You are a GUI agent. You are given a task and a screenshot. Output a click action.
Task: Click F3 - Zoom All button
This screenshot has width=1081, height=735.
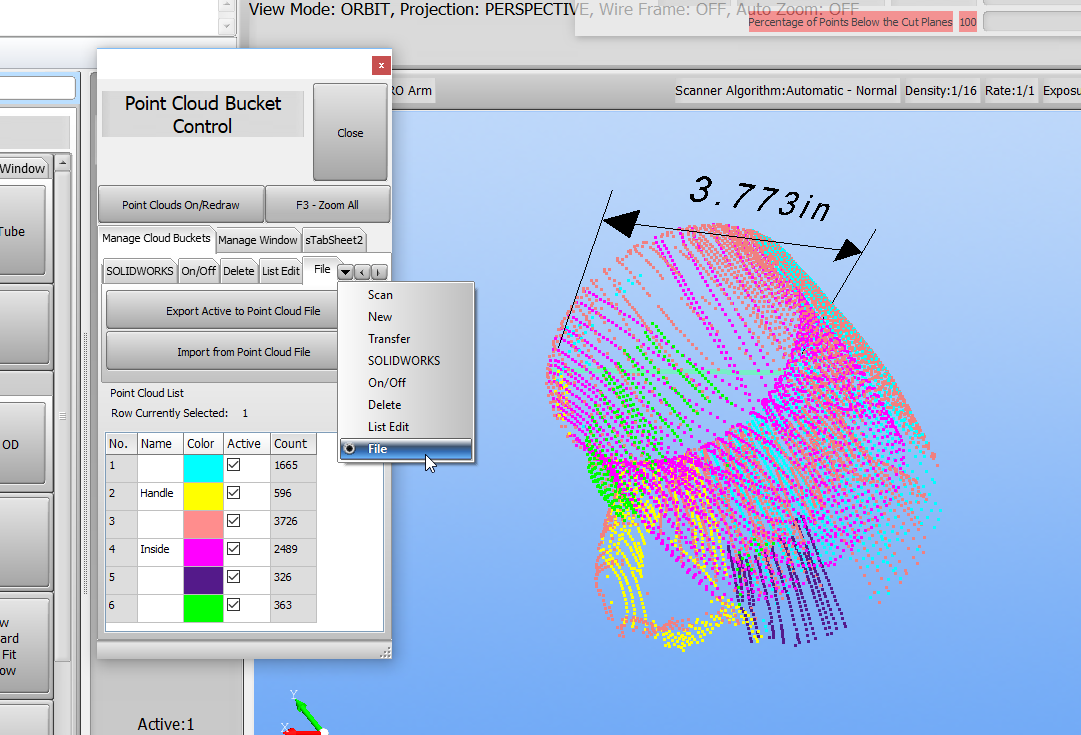(x=327, y=205)
